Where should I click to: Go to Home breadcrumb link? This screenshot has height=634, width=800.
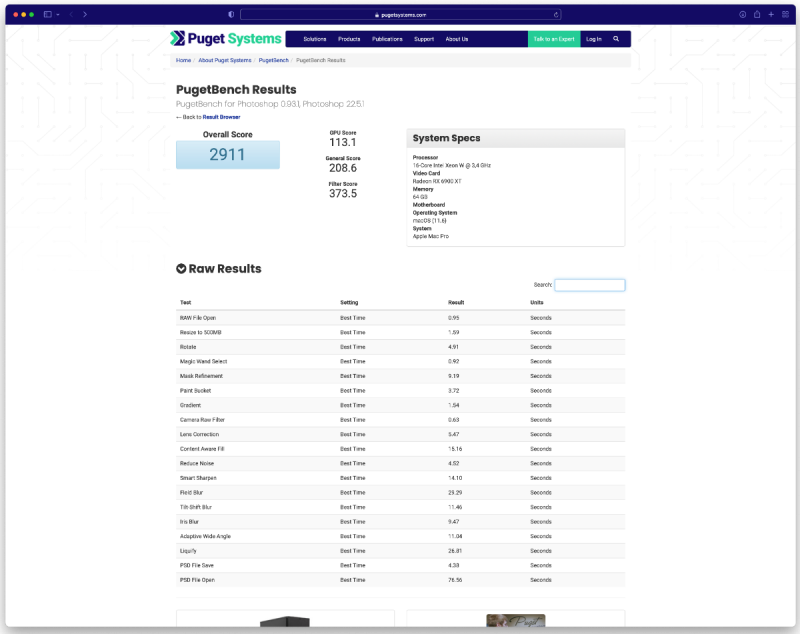[x=183, y=60]
